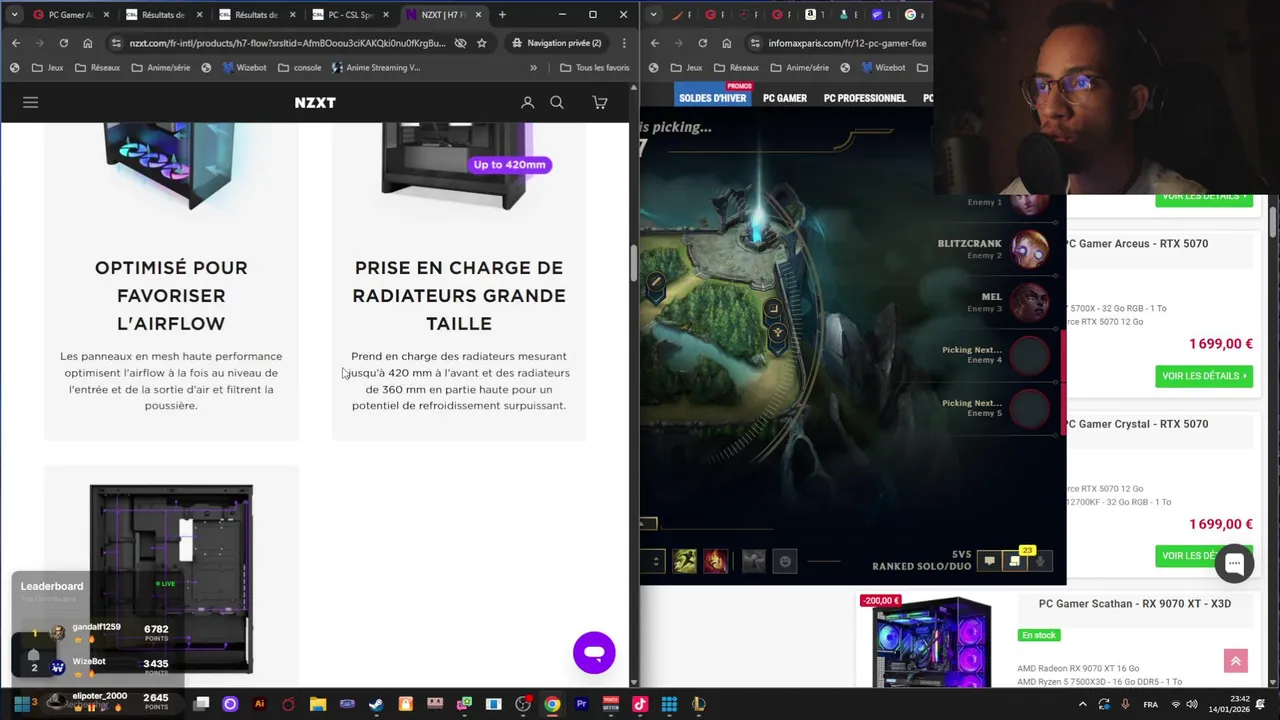Open the NZXT account icon
The width and height of the screenshot is (1280, 720).
tap(528, 102)
